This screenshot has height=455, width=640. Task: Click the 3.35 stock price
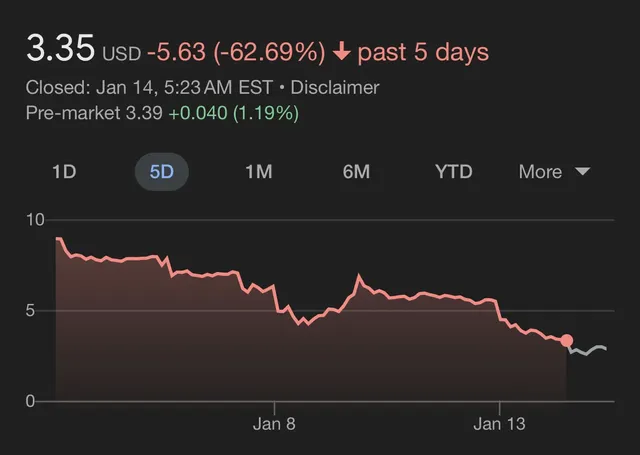coord(60,48)
